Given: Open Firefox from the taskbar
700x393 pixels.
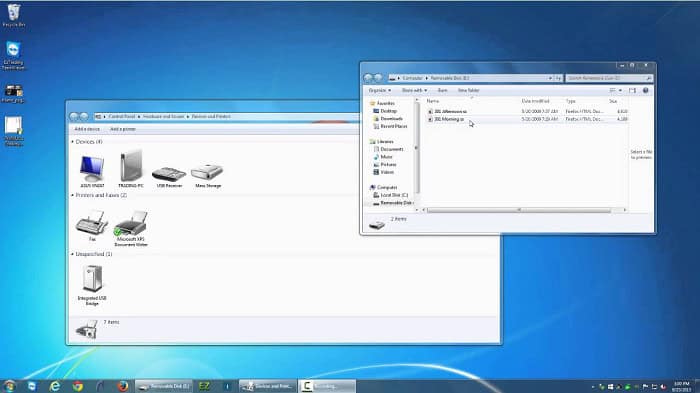Looking at the screenshot, I should pyautogui.click(x=123, y=386).
